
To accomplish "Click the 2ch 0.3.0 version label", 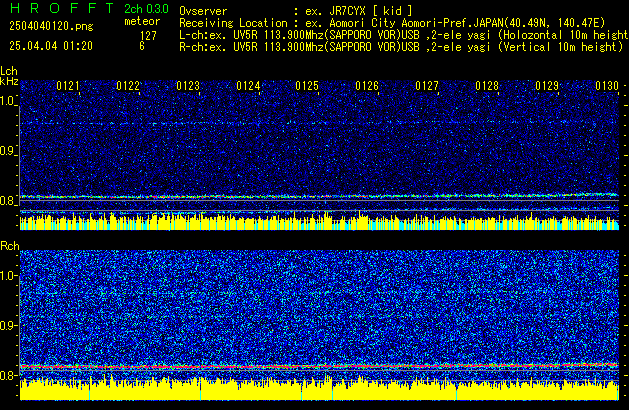I will 146,9.
